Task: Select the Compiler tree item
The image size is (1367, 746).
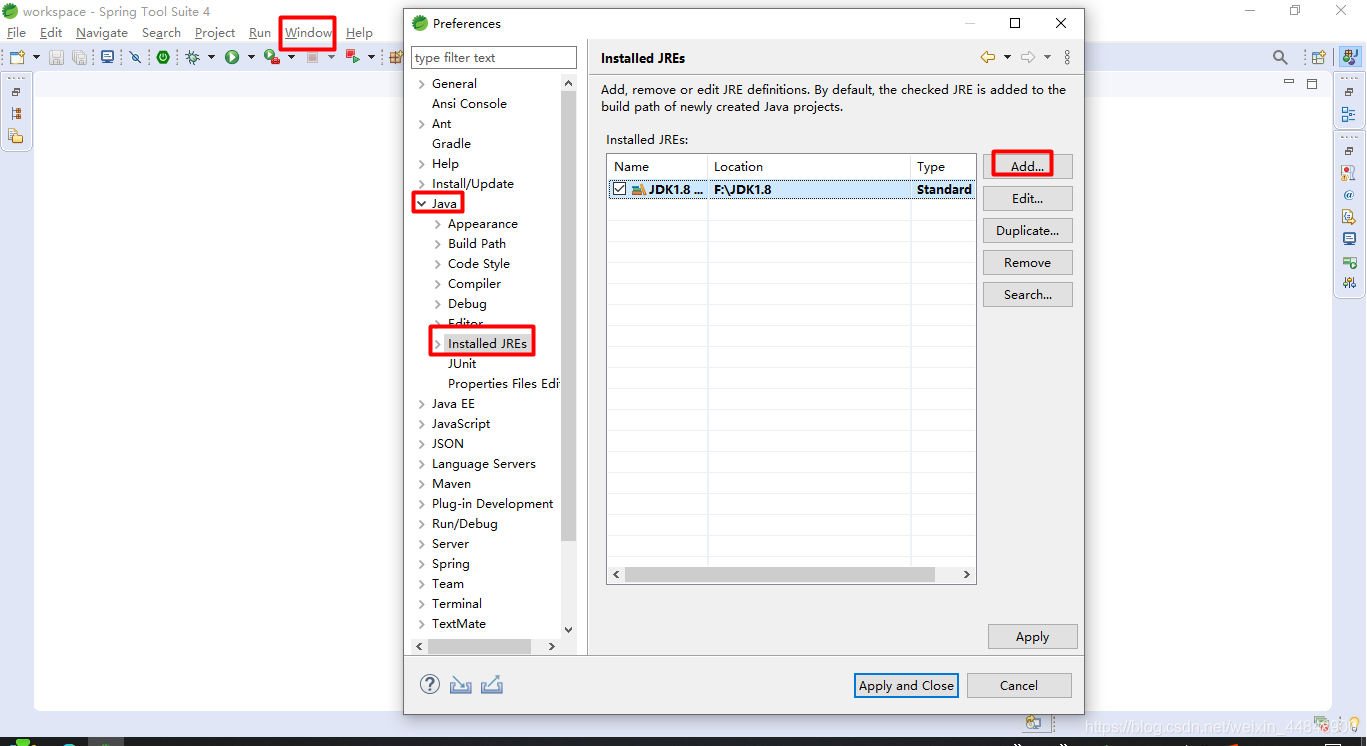Action: 474,284
